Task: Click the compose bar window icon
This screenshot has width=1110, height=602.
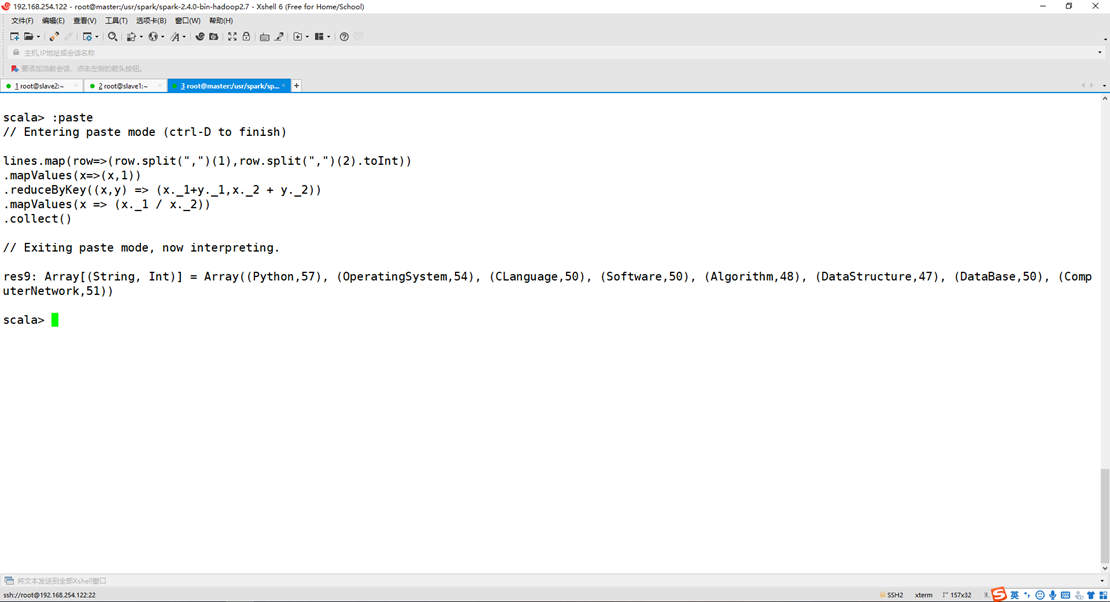Action: pos(8,580)
